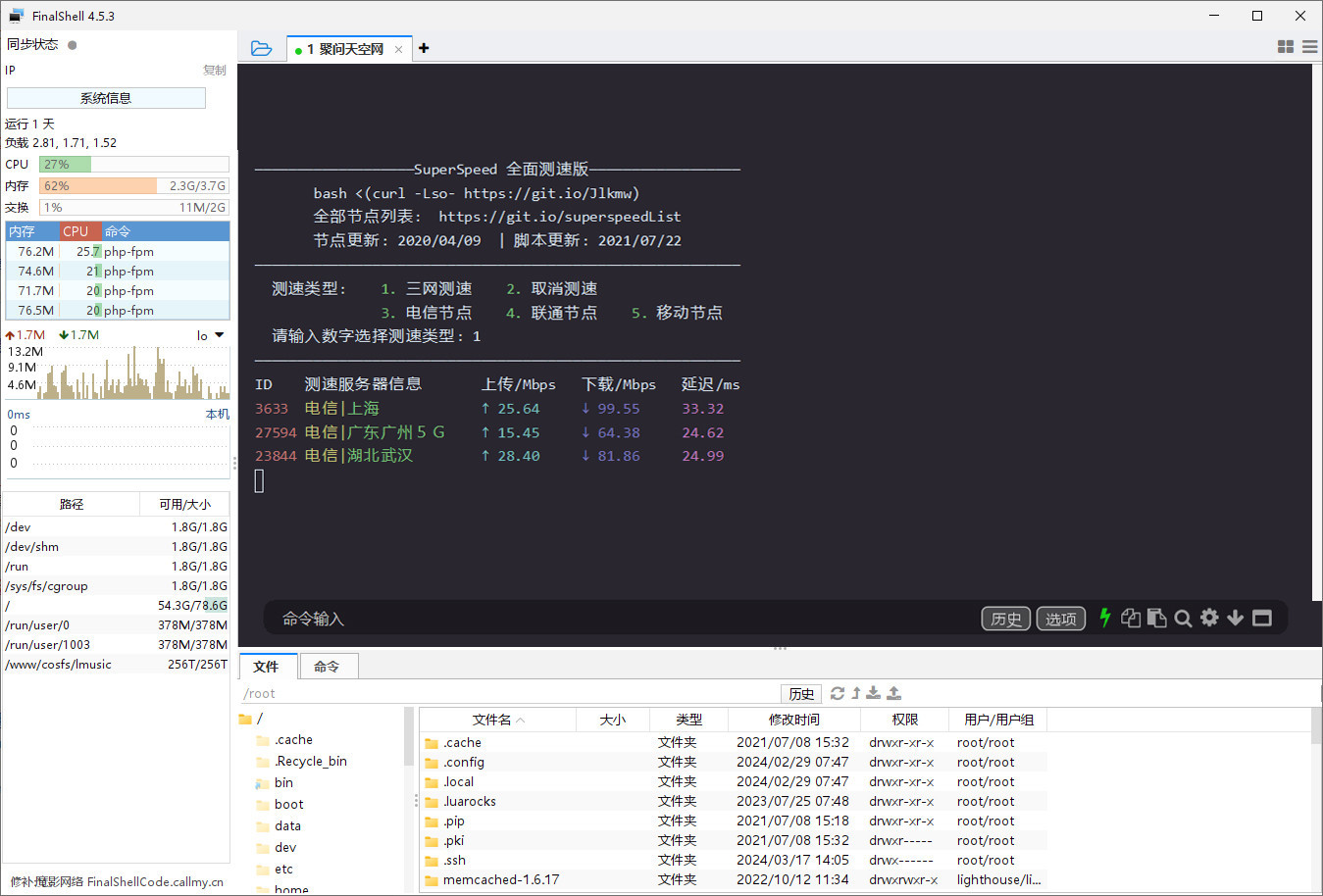Click the terminal fullscreen window icon
Image resolution: width=1323 pixels, height=896 pixels.
click(1262, 618)
